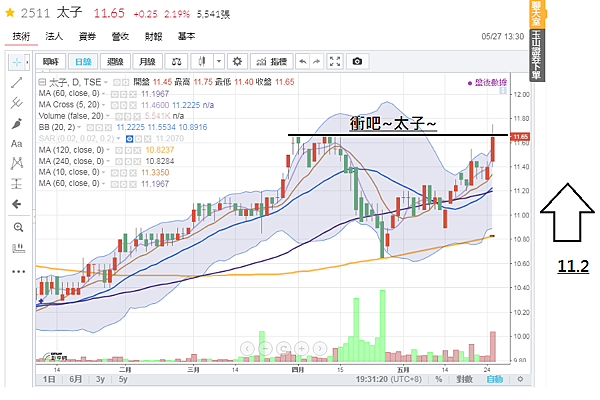Open the compare symbols scales icon

(x=176, y=61)
